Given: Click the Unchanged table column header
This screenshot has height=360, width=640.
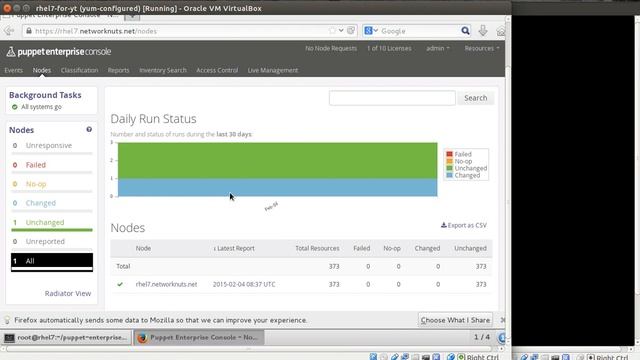Looking at the screenshot, I should tap(470, 248).
